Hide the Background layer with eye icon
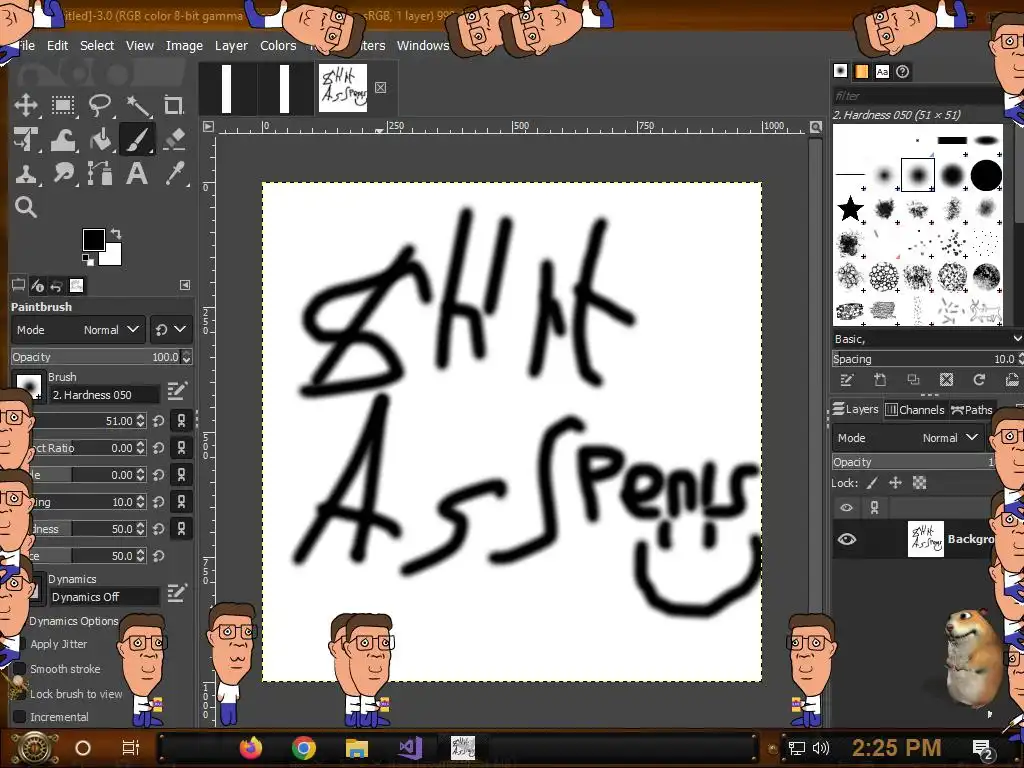This screenshot has height=768, width=1024. pyautogui.click(x=846, y=539)
